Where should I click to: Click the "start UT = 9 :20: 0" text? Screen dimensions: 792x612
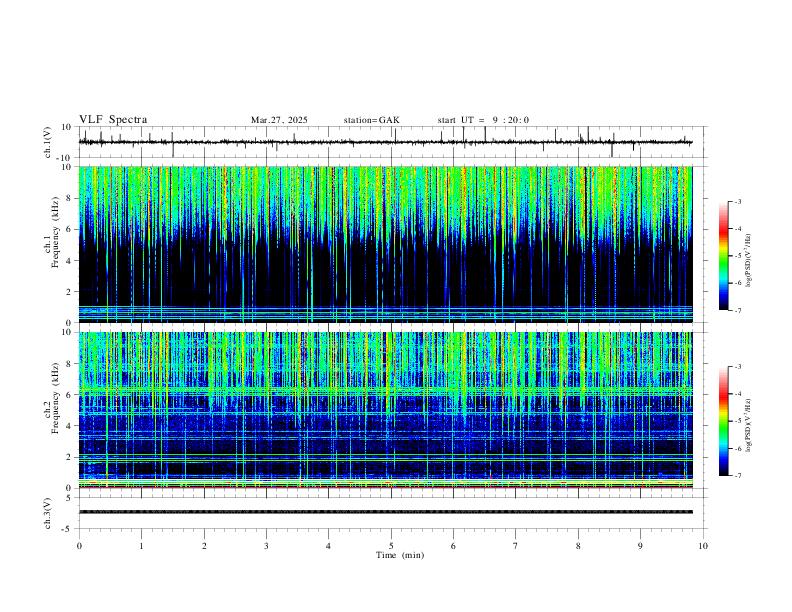click(x=483, y=120)
